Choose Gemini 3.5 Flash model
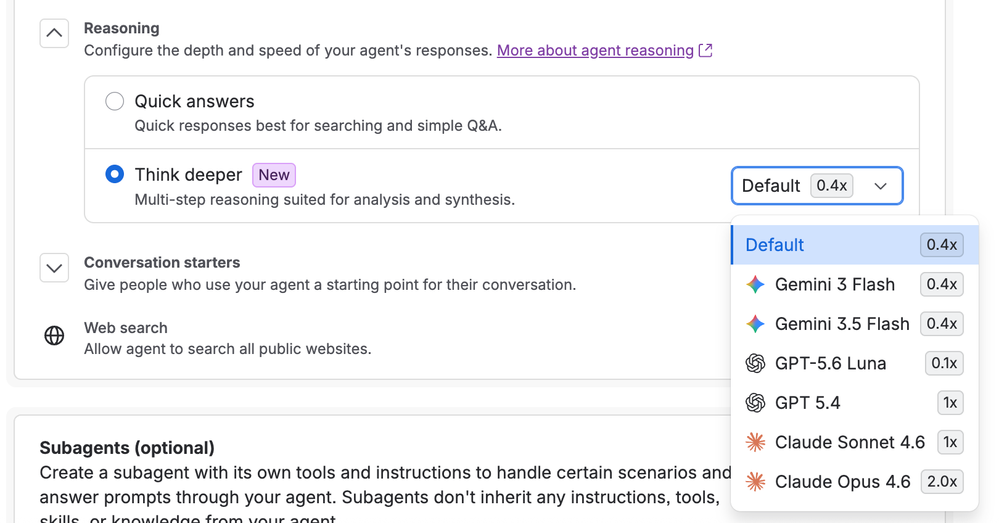Image resolution: width=999 pixels, height=523 pixels. point(854,324)
